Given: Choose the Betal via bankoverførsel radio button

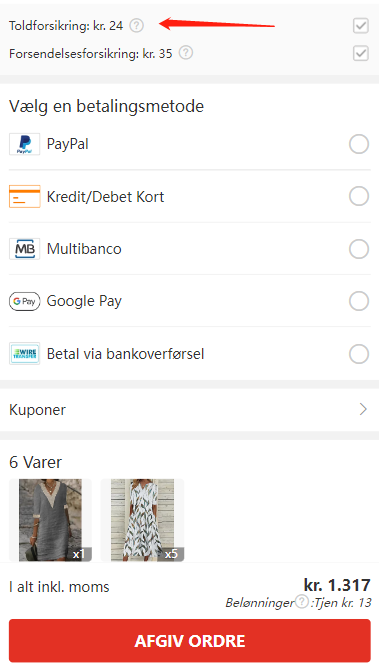Looking at the screenshot, I should [359, 354].
